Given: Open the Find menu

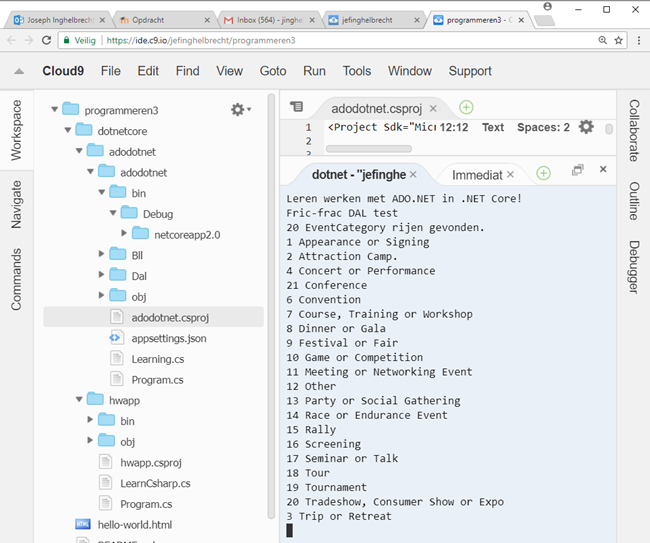Looking at the screenshot, I should 187,71.
